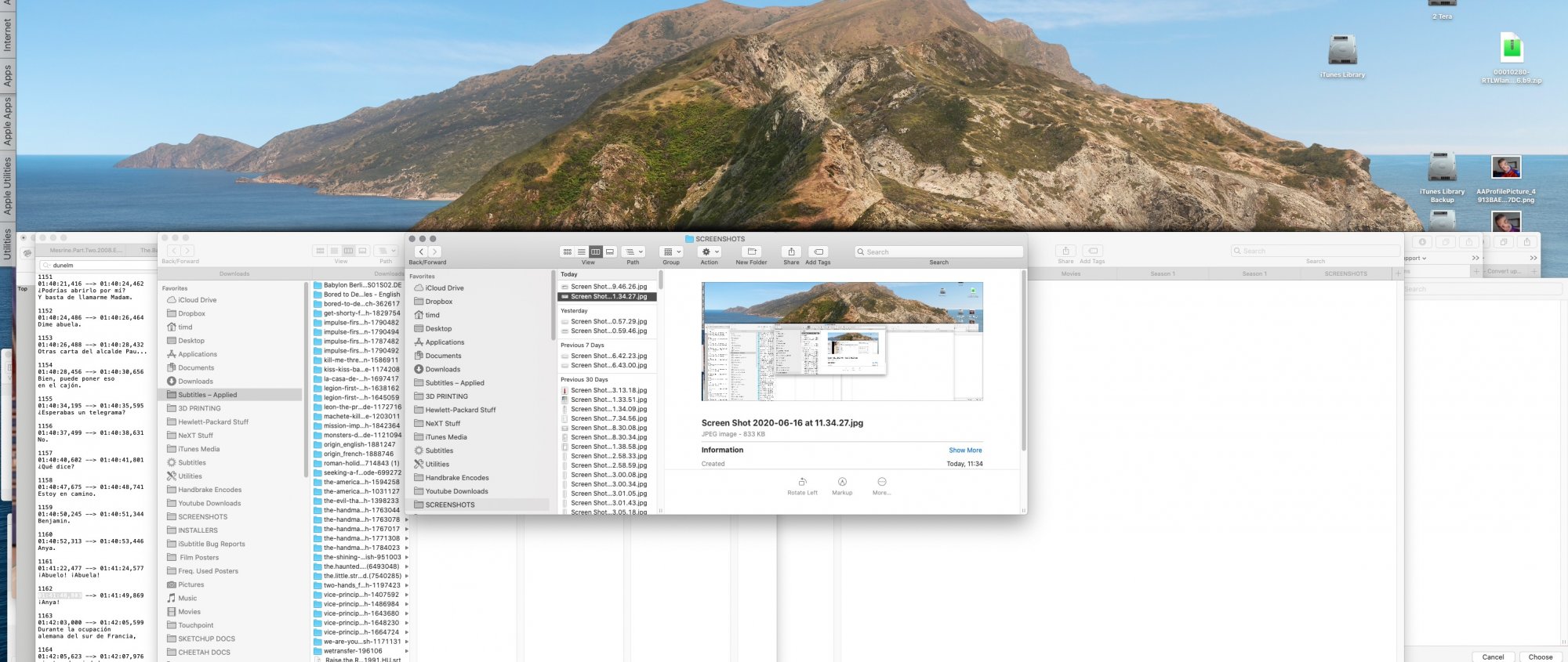Click Show More in the Information section
Image resolution: width=1568 pixels, height=662 pixels.
pos(965,450)
